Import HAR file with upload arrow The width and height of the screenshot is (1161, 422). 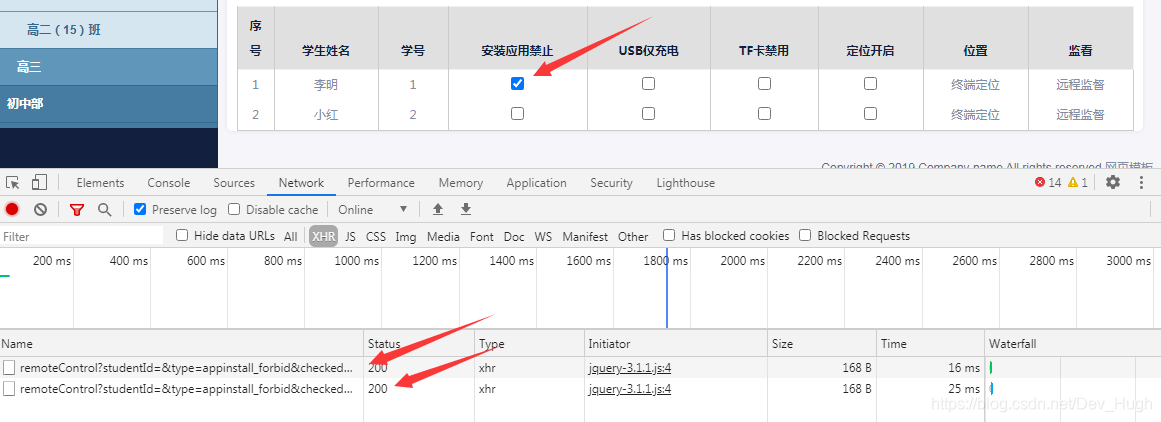pyautogui.click(x=438, y=210)
